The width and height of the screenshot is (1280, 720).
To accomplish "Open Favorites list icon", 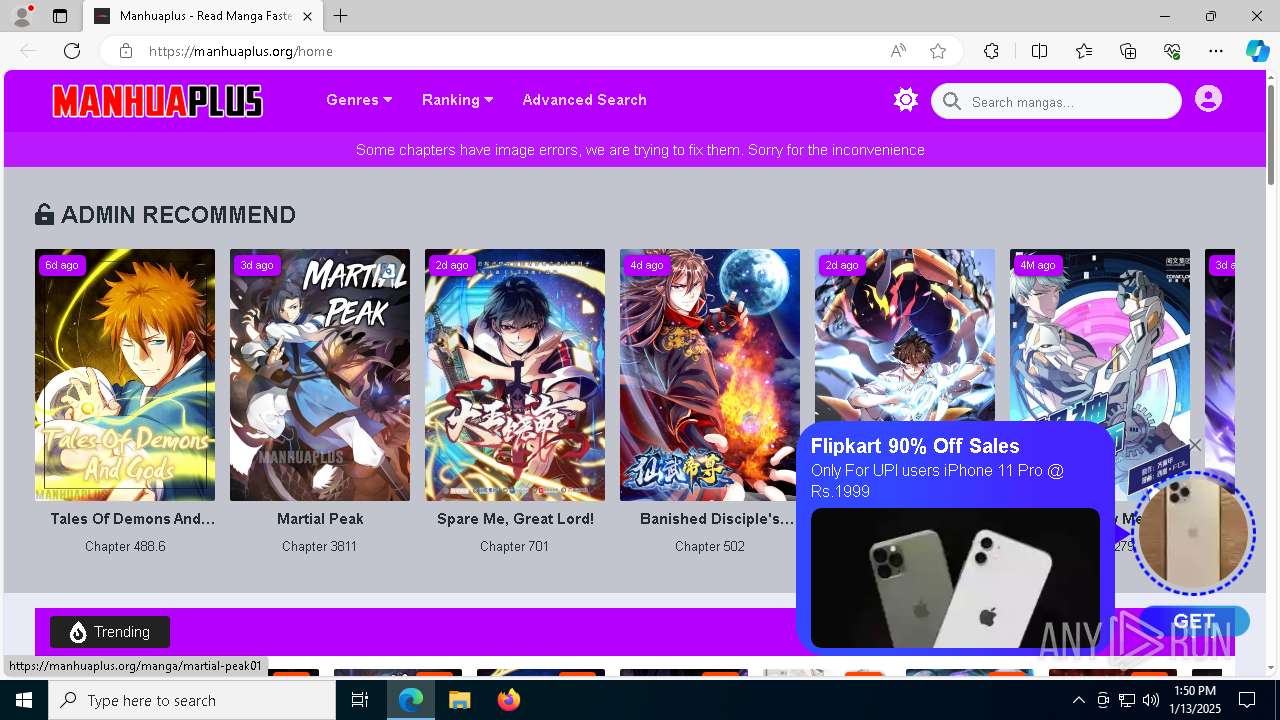I will point(1084,51).
